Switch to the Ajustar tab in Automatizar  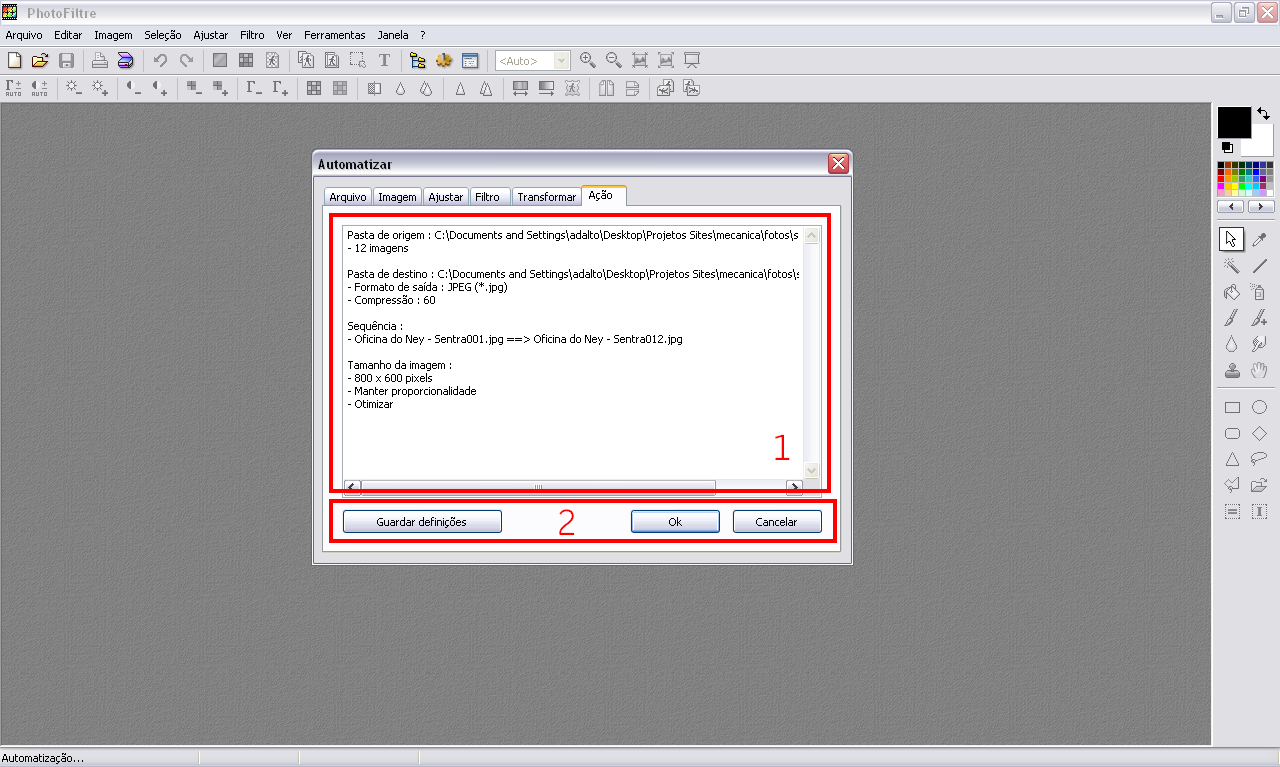[x=446, y=197]
